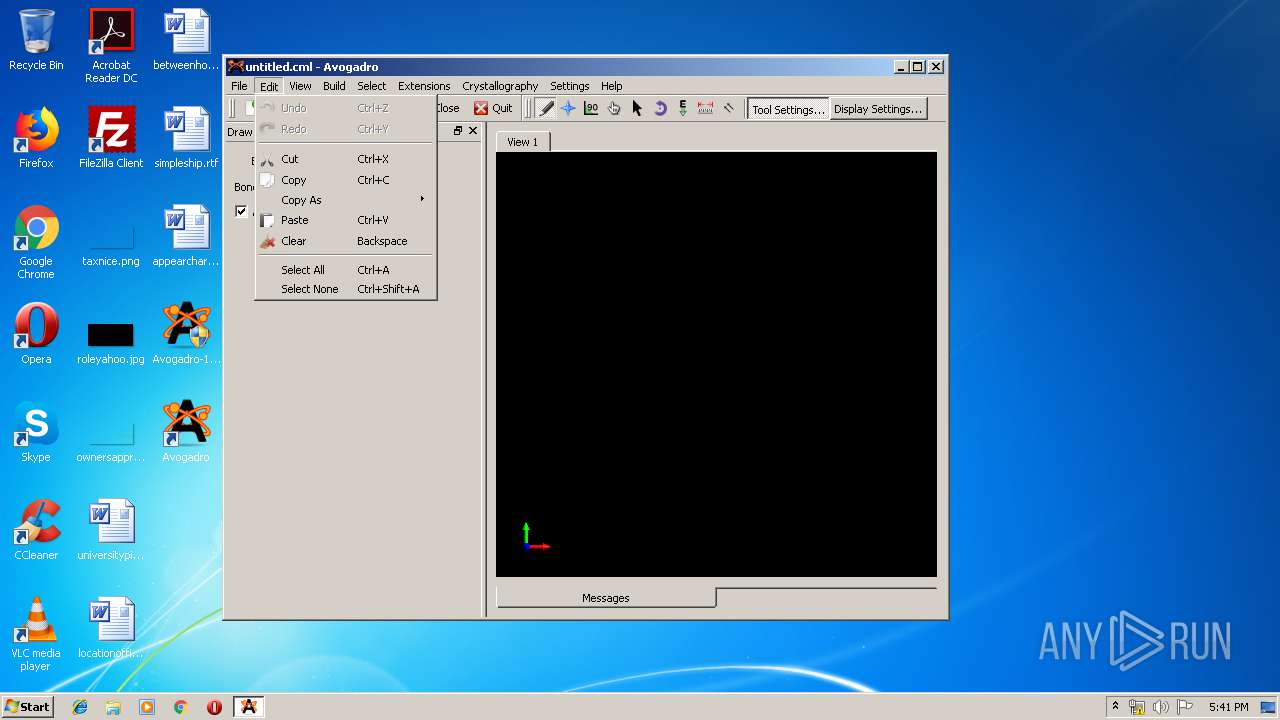Select the Auto Optimization tool

(x=683, y=108)
